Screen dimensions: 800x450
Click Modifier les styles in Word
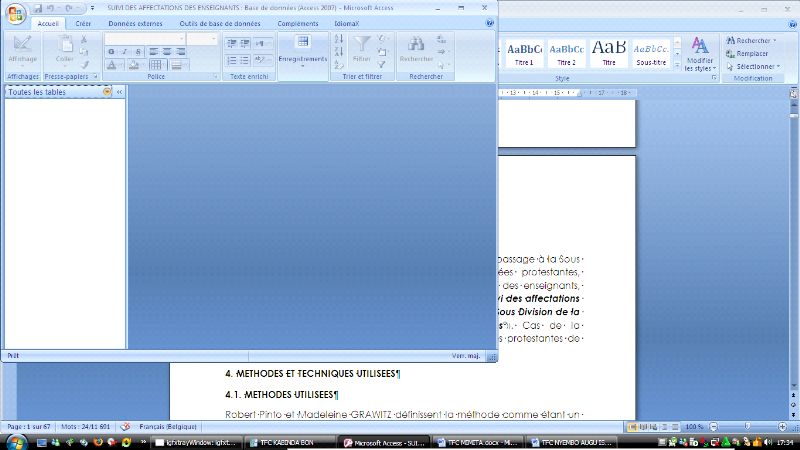(x=699, y=54)
